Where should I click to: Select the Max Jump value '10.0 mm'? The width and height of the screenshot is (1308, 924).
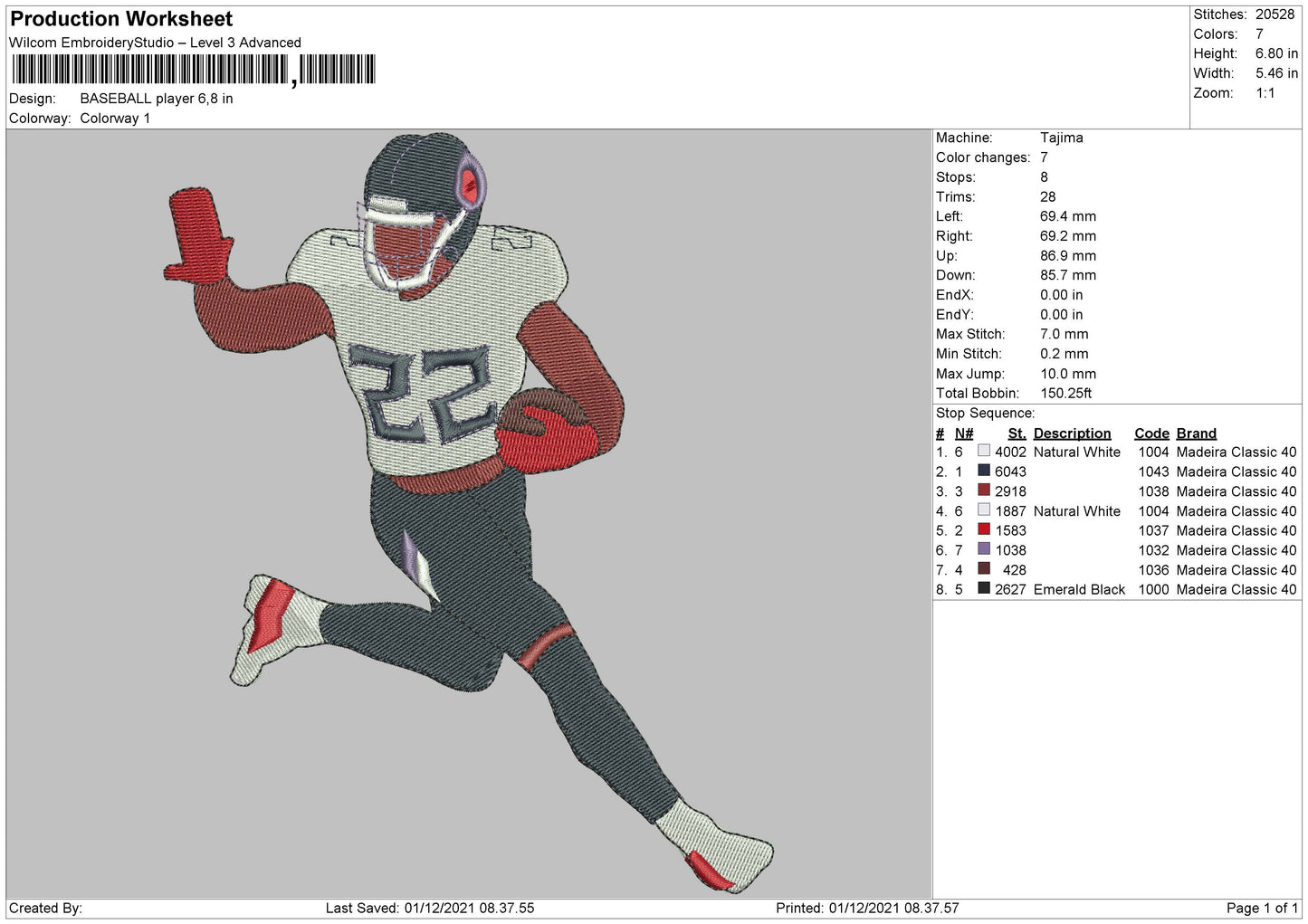[x=1068, y=374]
